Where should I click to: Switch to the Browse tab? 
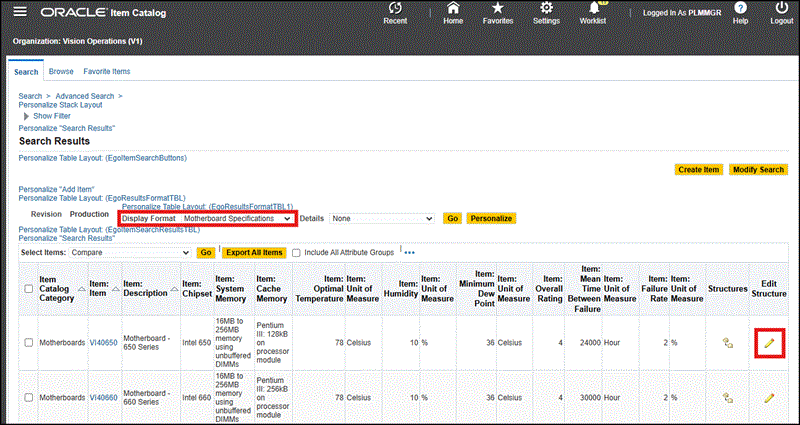61,71
